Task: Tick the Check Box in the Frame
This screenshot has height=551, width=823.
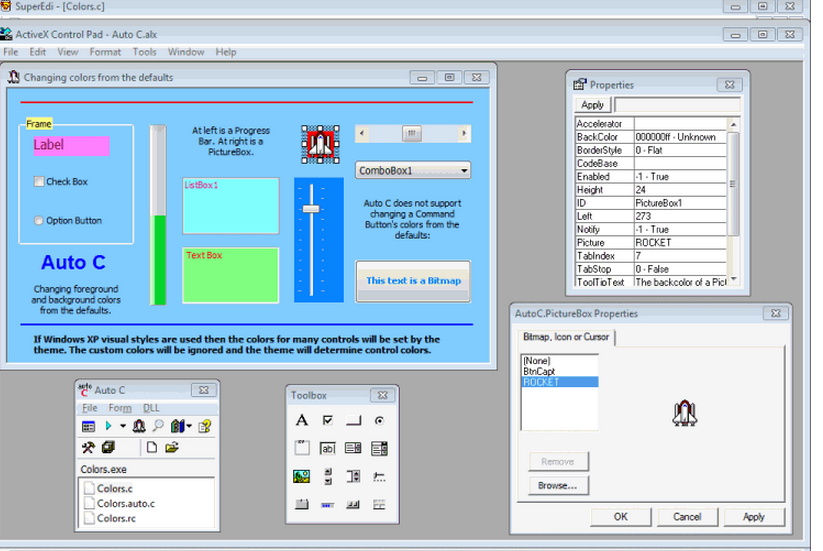Action: pos(39,182)
